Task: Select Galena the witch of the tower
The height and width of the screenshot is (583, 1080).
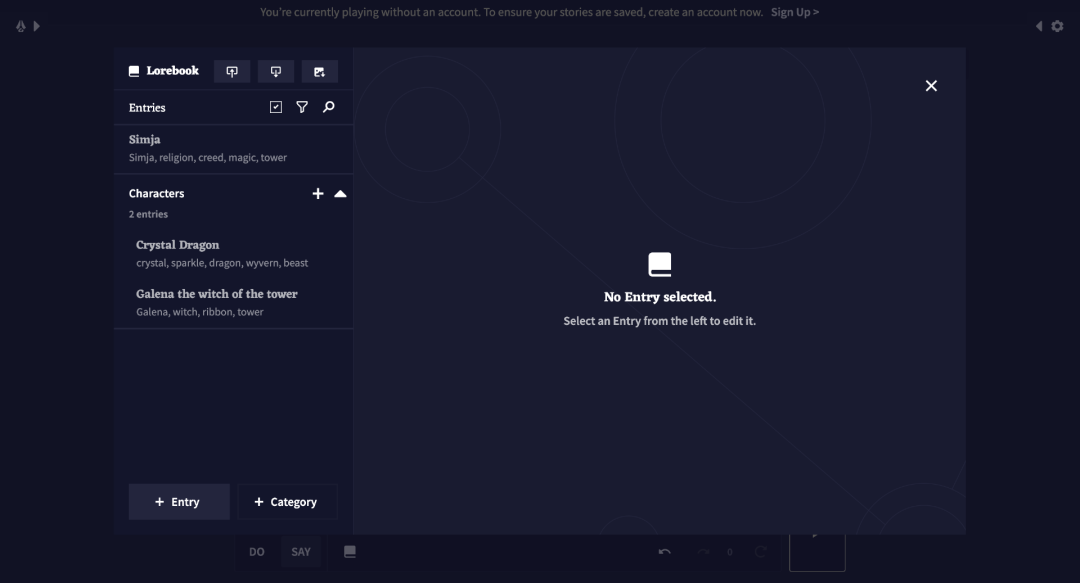Action: click(233, 302)
